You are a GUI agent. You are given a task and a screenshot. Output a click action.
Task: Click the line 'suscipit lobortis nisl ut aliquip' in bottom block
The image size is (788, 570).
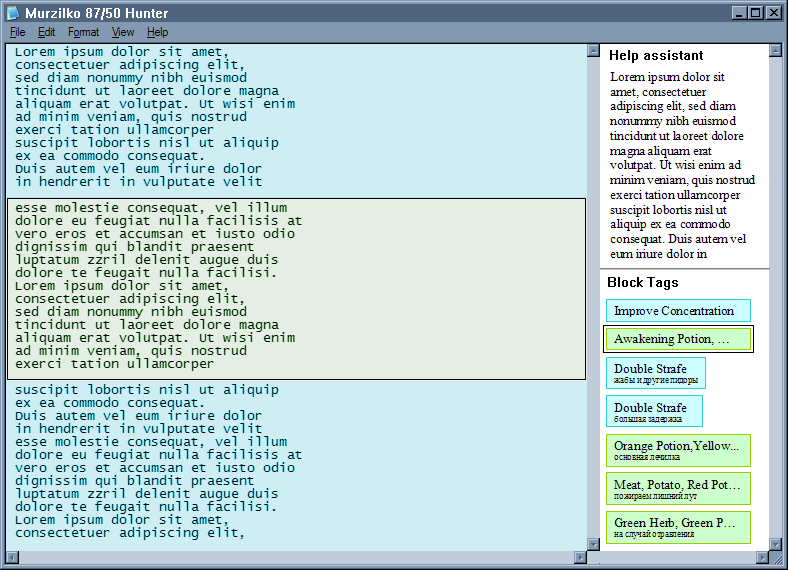coord(146,390)
